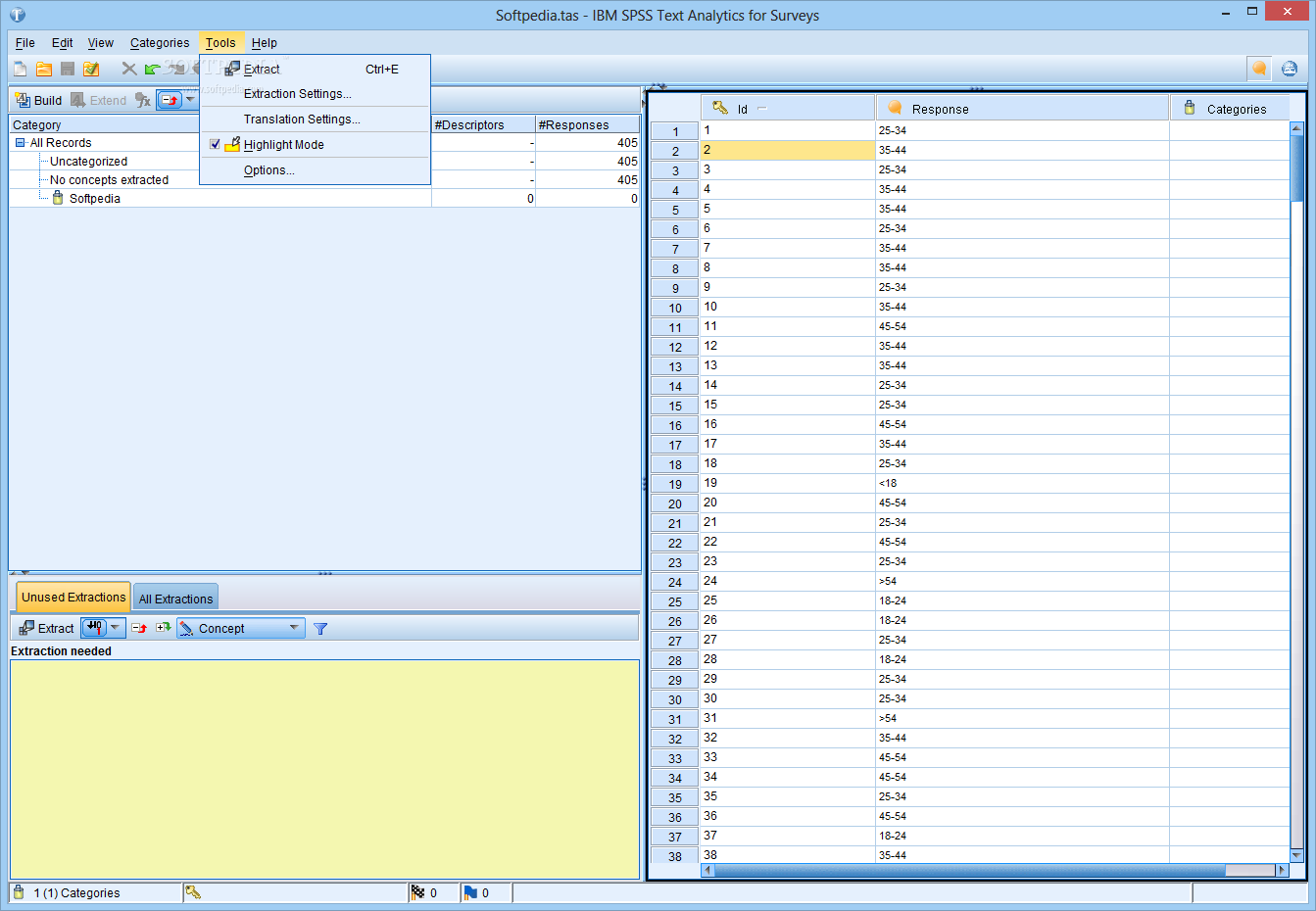Click the blue flag status icon
The image size is (1316, 911).
(x=470, y=892)
